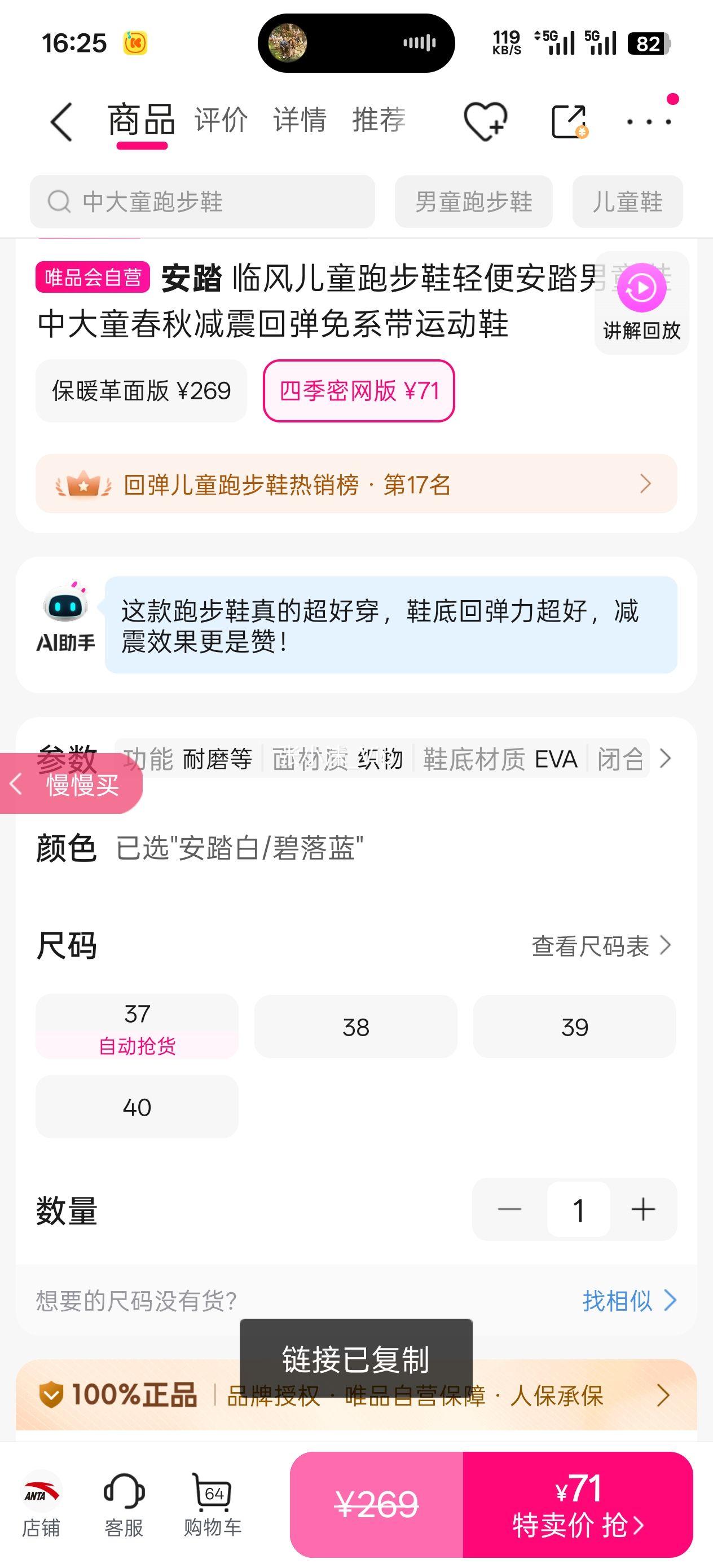
Task: Expand the 热销榜 ranking banner
Action: pyautogui.click(x=356, y=485)
